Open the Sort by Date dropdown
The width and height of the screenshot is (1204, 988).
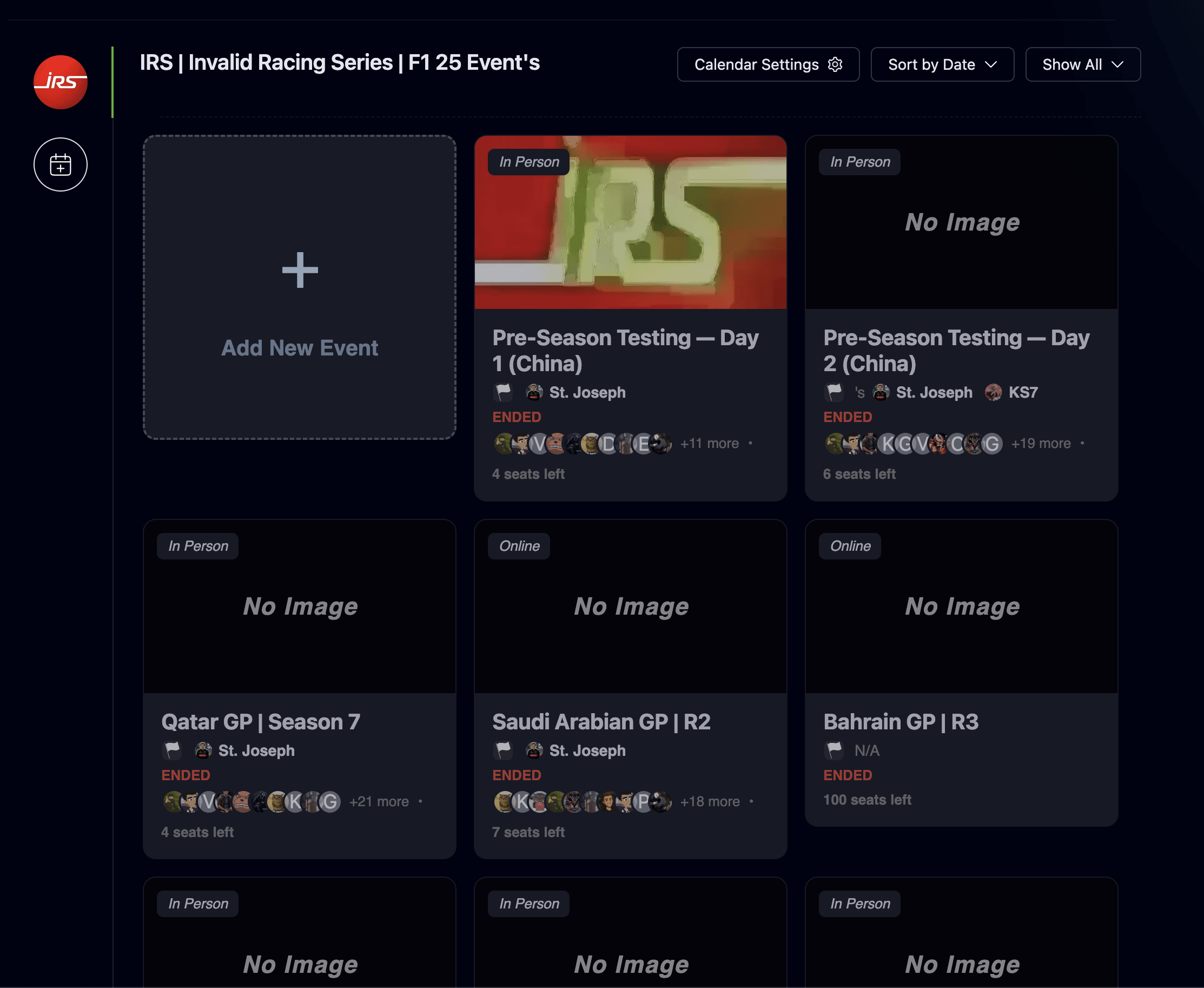pos(942,64)
